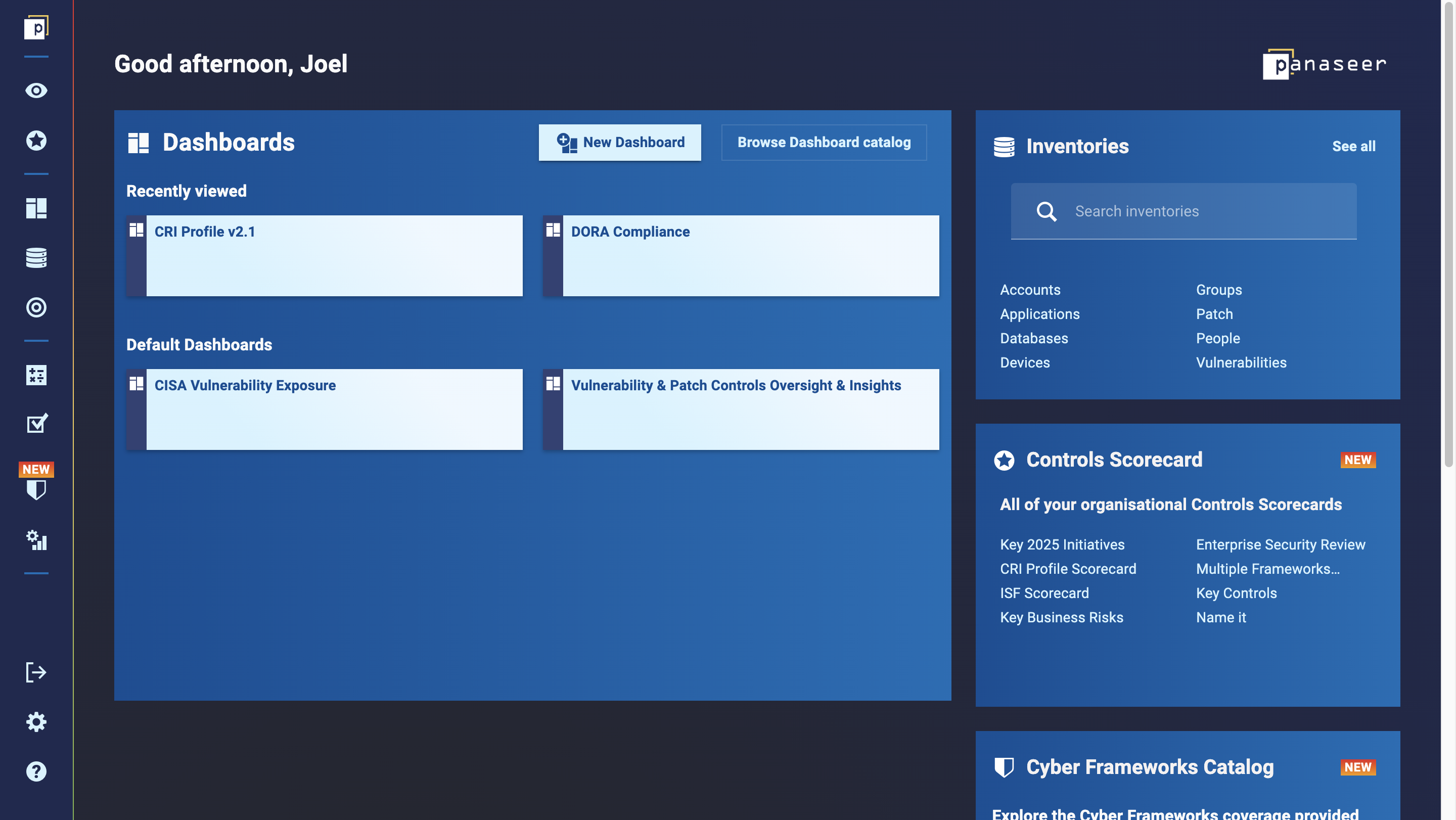Open the Groups inventory link
Viewport: 1456px width, 820px height.
point(1218,290)
